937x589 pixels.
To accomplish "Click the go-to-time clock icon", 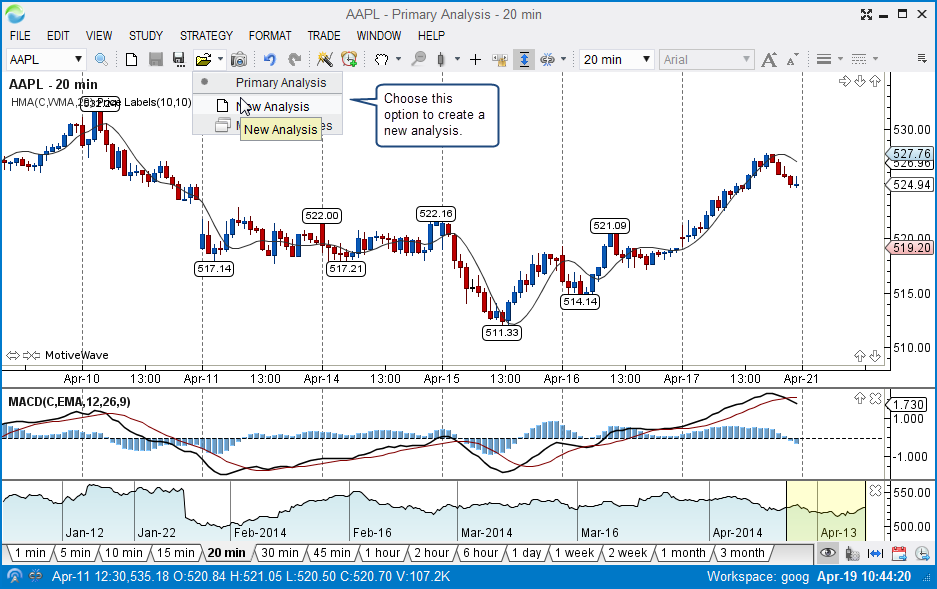I will [x=923, y=553].
